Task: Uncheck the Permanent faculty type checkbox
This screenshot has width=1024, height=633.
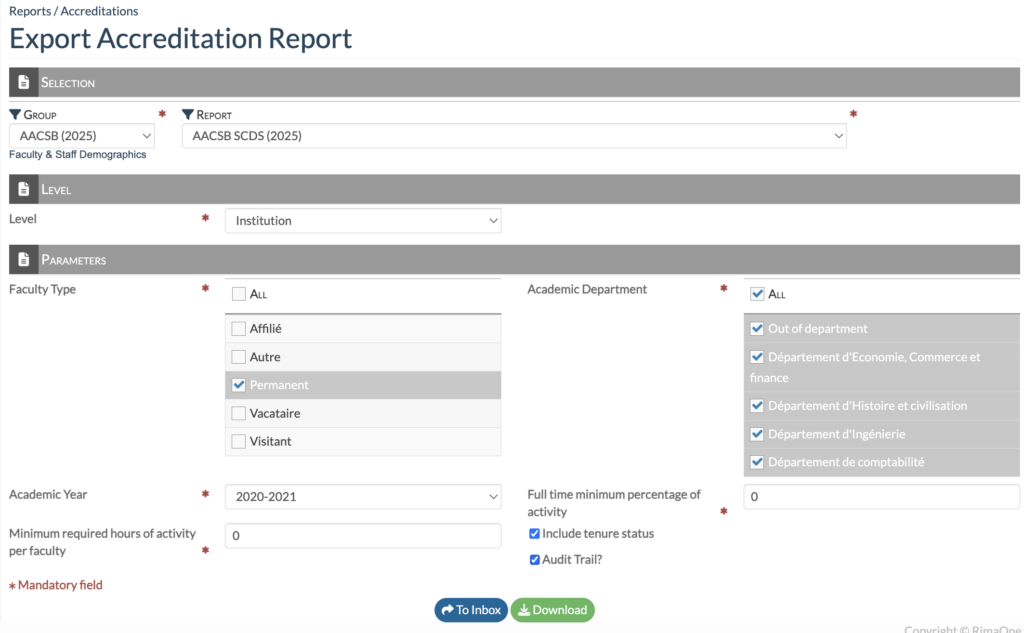Action: [238, 385]
